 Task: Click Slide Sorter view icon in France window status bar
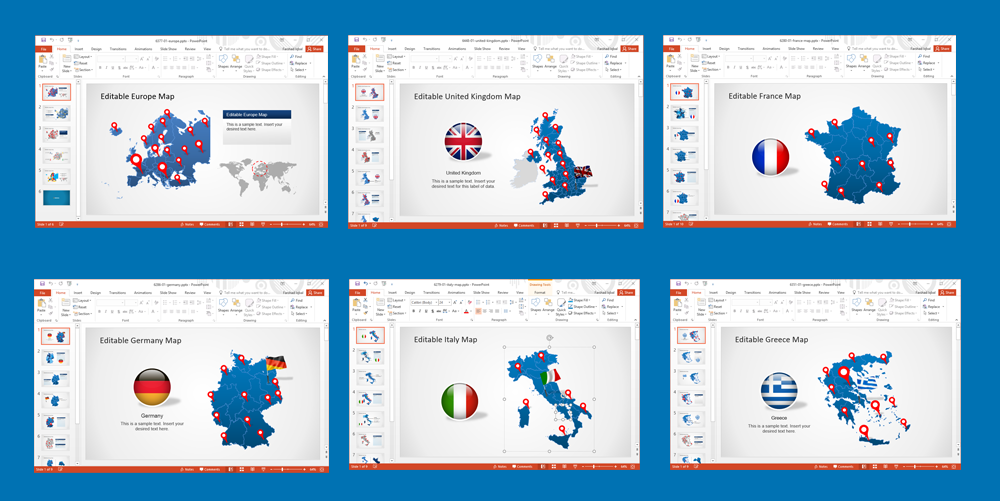point(869,224)
